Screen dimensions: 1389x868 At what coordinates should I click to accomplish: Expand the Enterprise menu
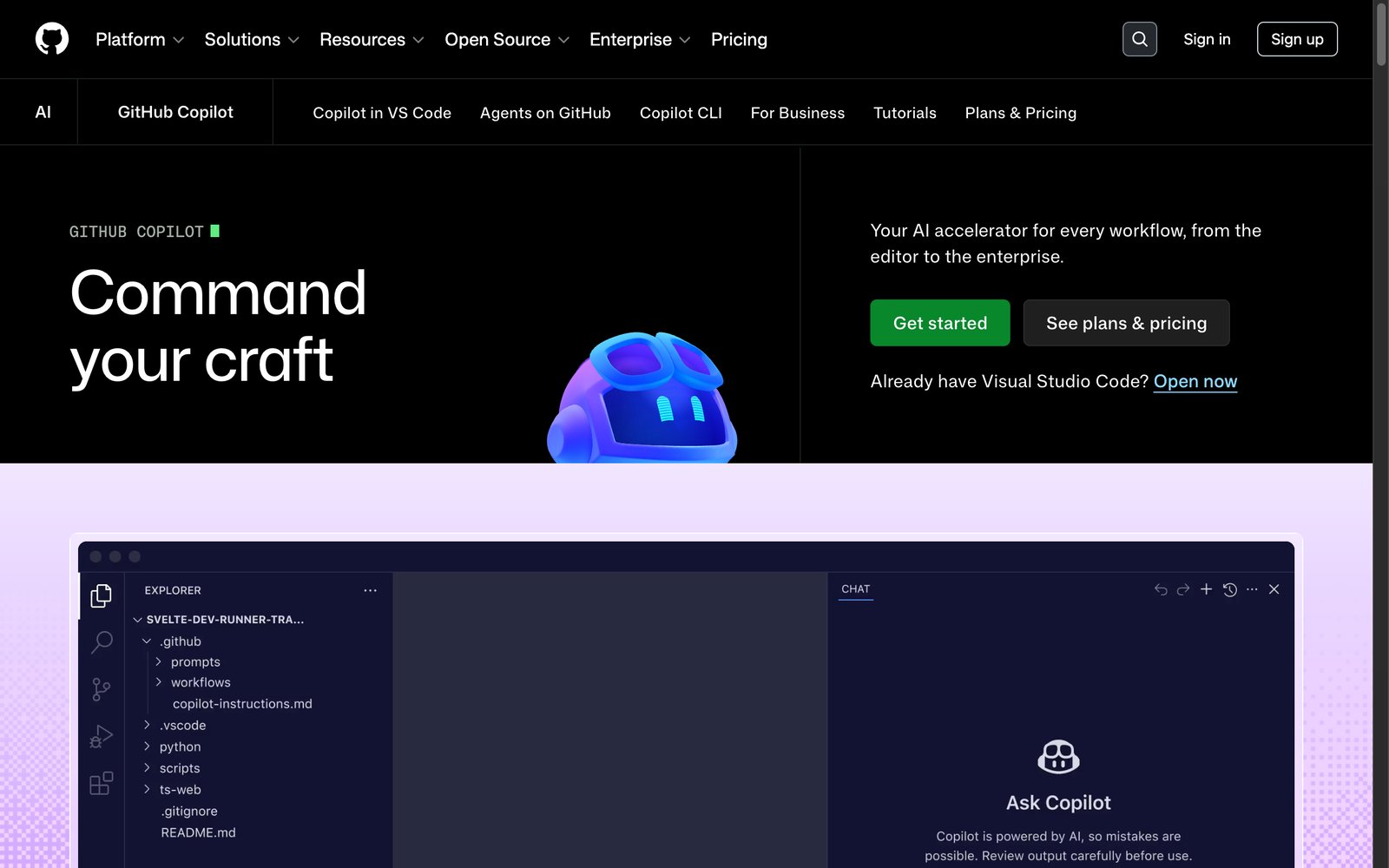tap(640, 40)
